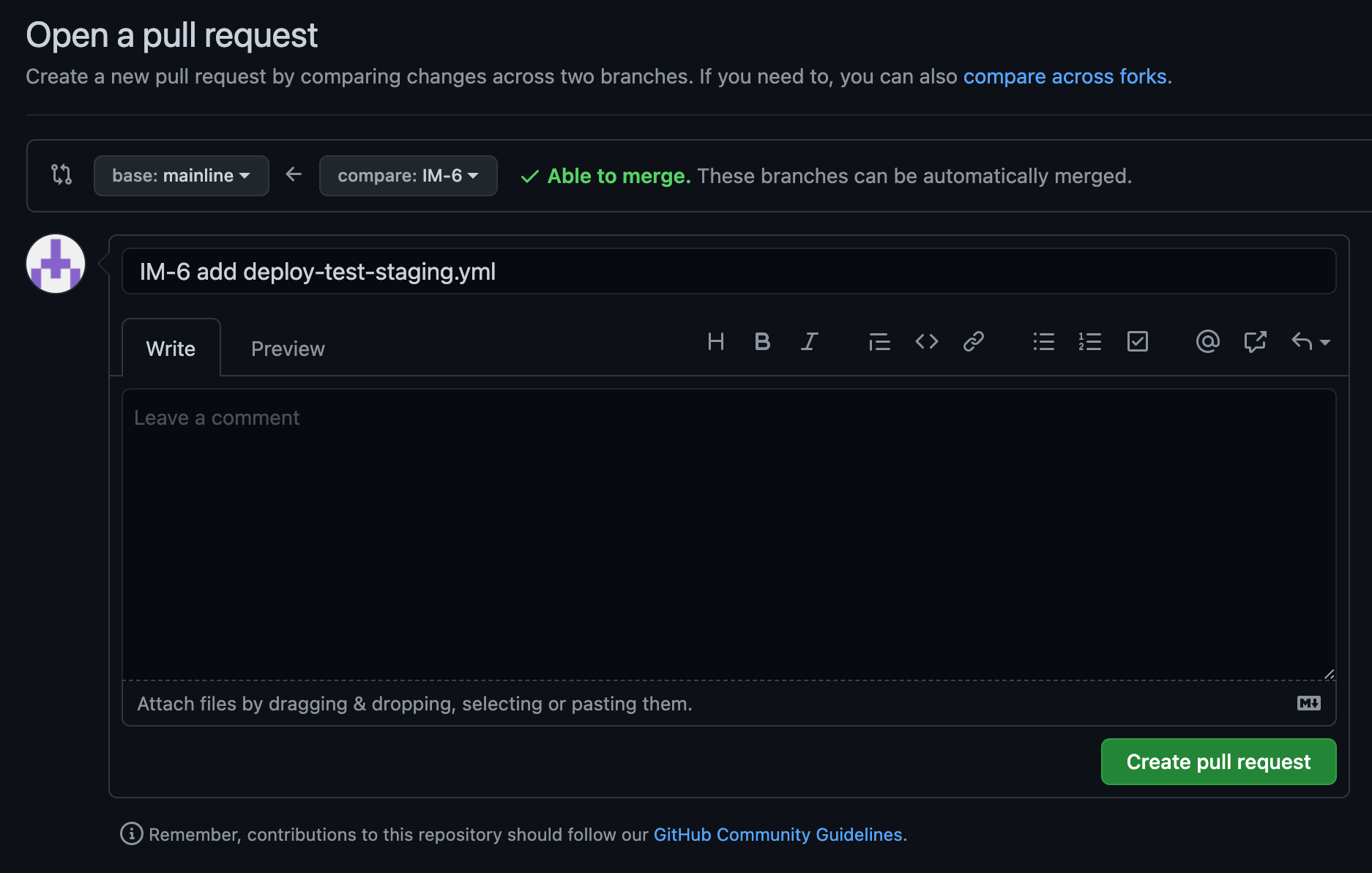Image resolution: width=1372 pixels, height=873 pixels.
Task: Add a task list checkbox
Action: pyautogui.click(x=1137, y=342)
